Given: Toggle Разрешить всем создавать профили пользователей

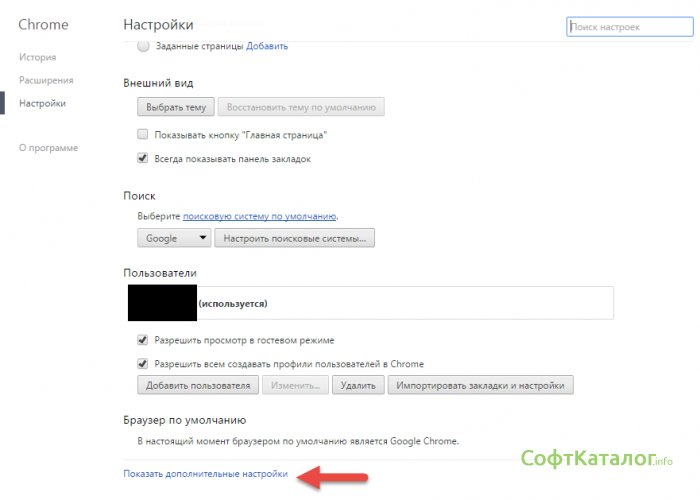Looking at the screenshot, I should (143, 364).
